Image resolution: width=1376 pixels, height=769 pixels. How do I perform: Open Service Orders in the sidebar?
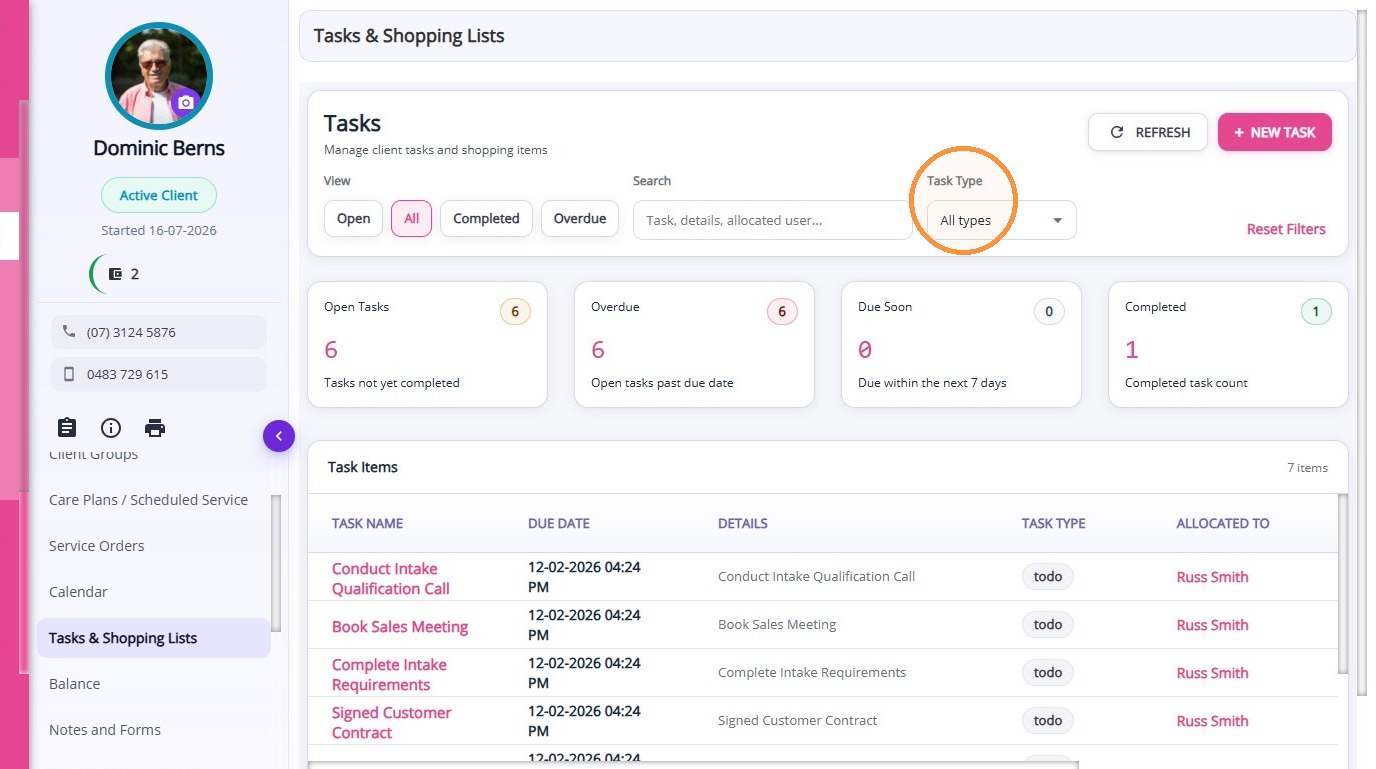[96, 546]
